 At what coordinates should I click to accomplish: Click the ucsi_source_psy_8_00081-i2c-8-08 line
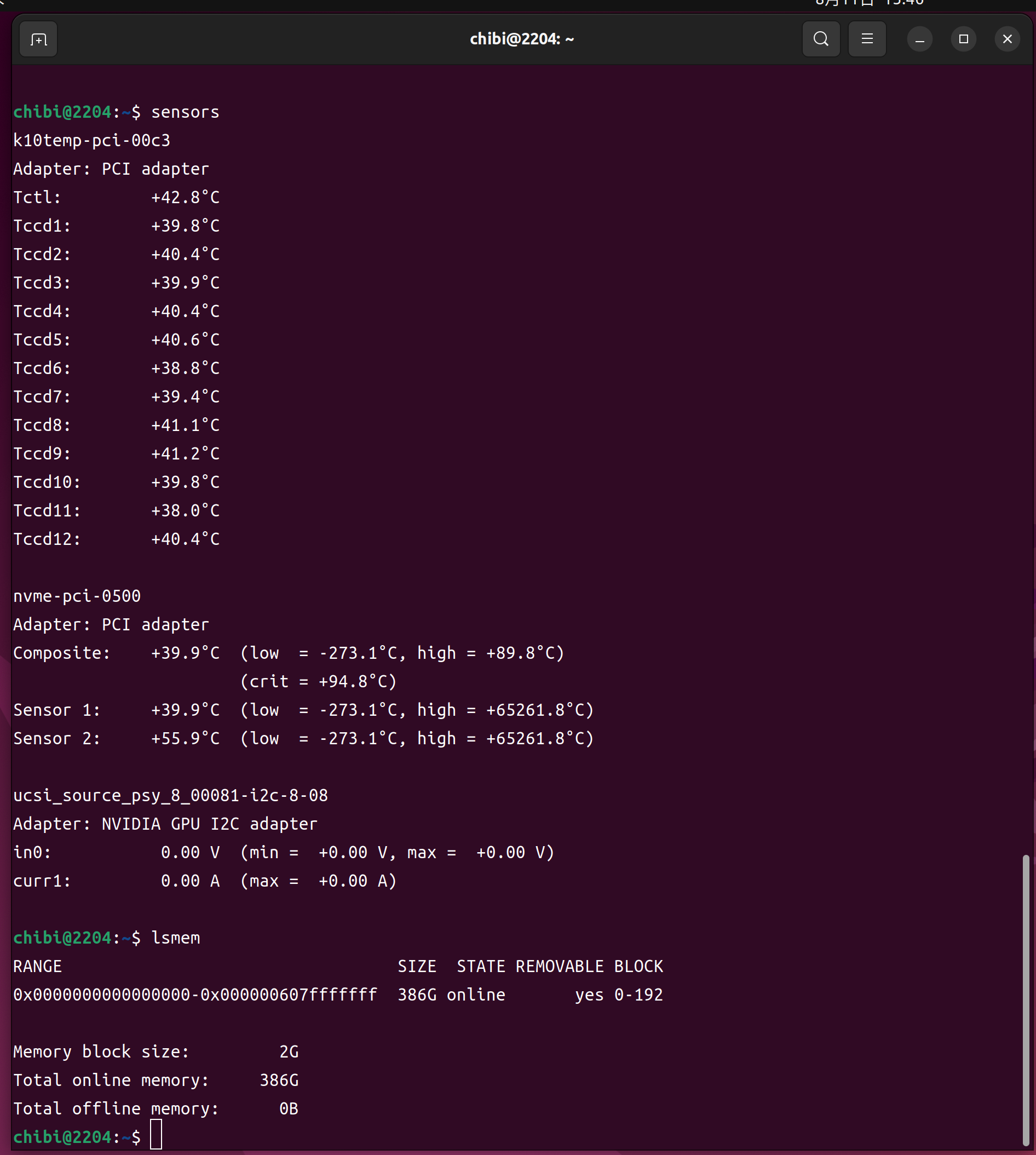click(x=170, y=795)
